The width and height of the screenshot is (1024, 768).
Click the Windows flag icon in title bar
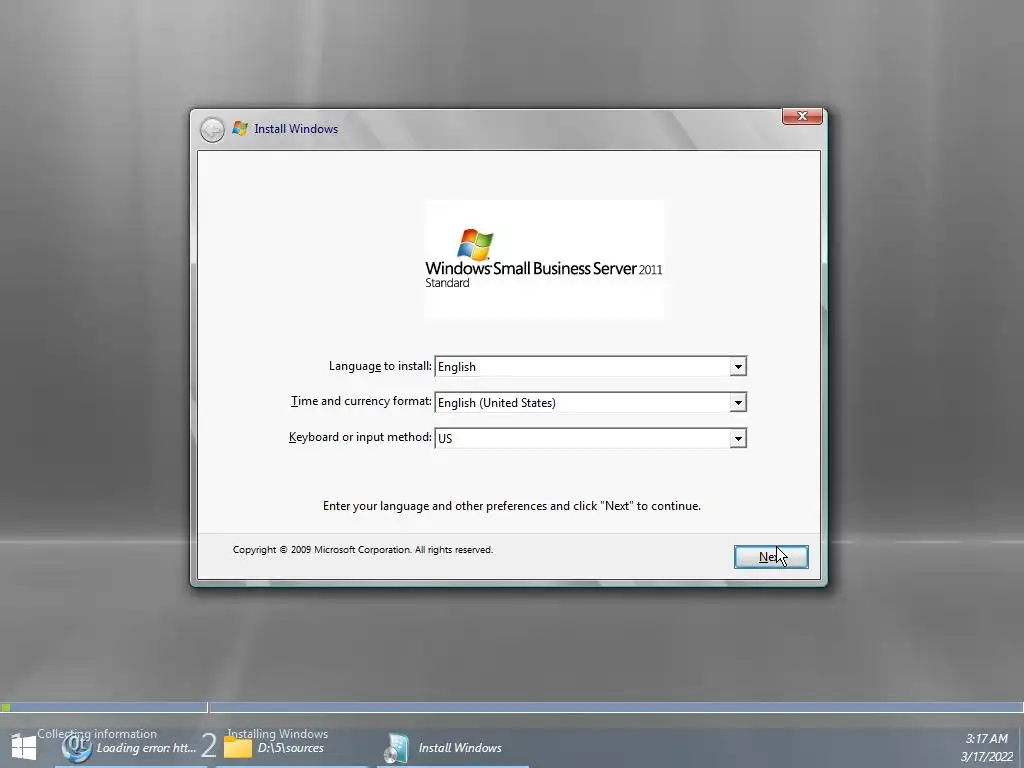[x=240, y=129]
